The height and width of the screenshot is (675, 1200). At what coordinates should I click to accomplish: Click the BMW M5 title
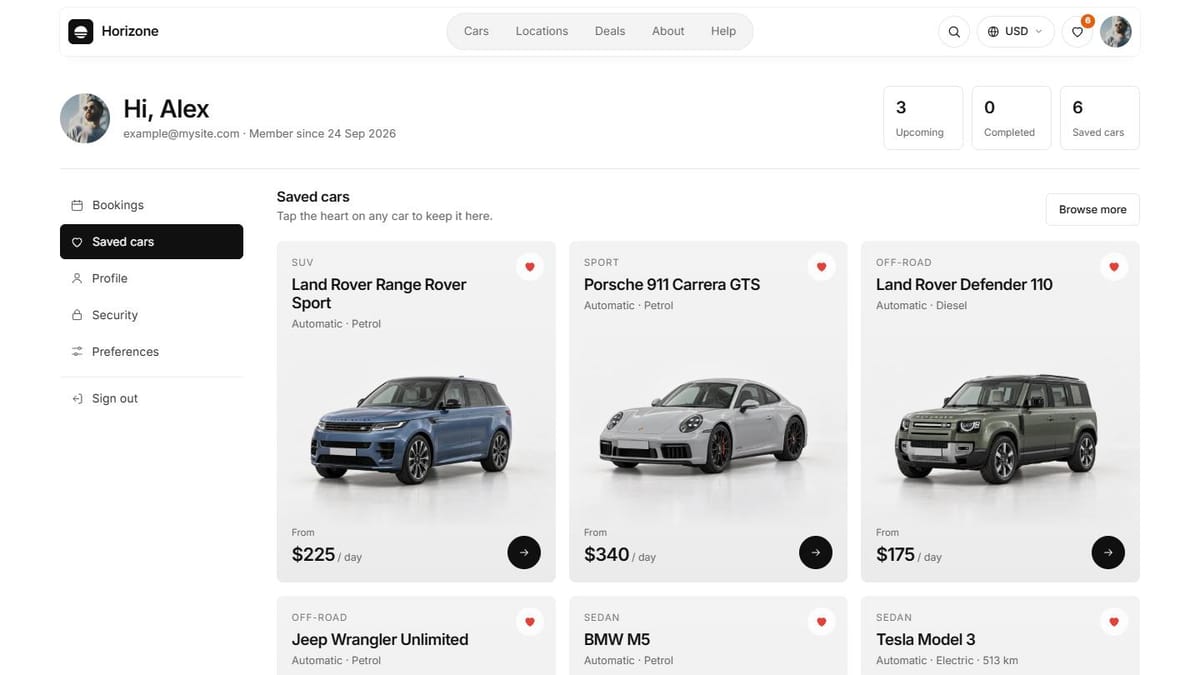pos(618,640)
